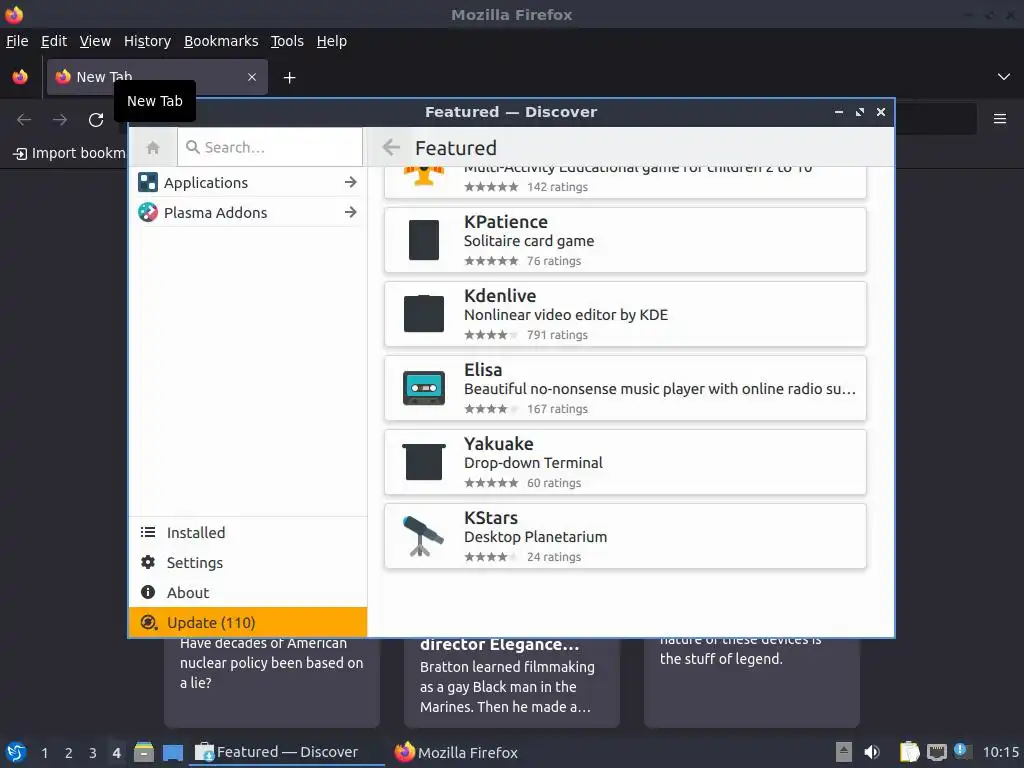Click the Firefox View icon left of tabs
This screenshot has width=1024, height=768.
coord(20,77)
